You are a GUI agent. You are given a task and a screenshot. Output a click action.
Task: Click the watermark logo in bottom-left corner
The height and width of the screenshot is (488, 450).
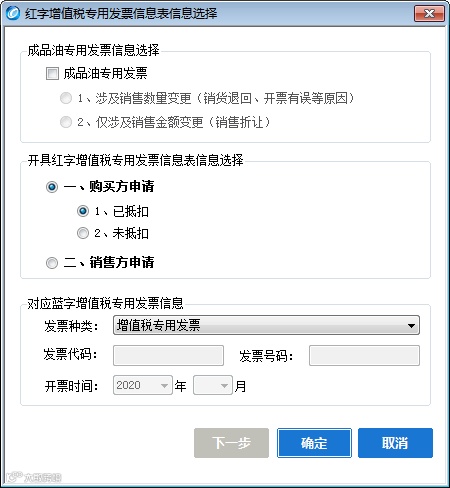tap(34, 477)
